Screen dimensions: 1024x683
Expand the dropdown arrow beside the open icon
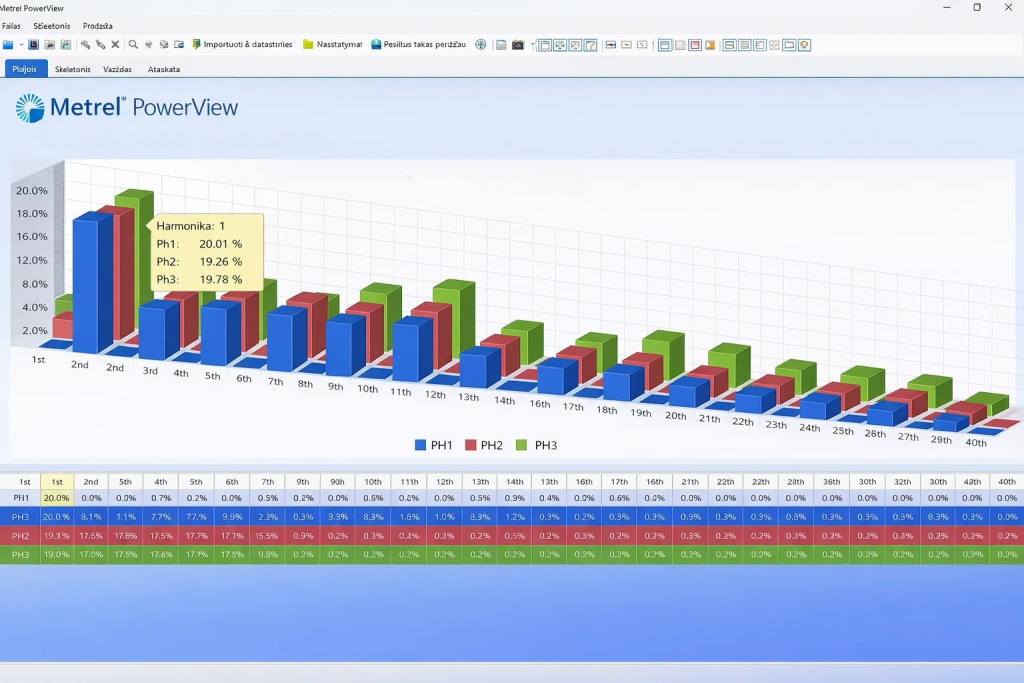click(x=20, y=45)
